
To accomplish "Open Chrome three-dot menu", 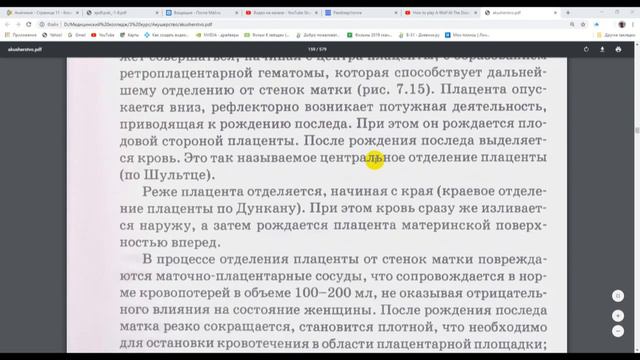I will coord(633,24).
